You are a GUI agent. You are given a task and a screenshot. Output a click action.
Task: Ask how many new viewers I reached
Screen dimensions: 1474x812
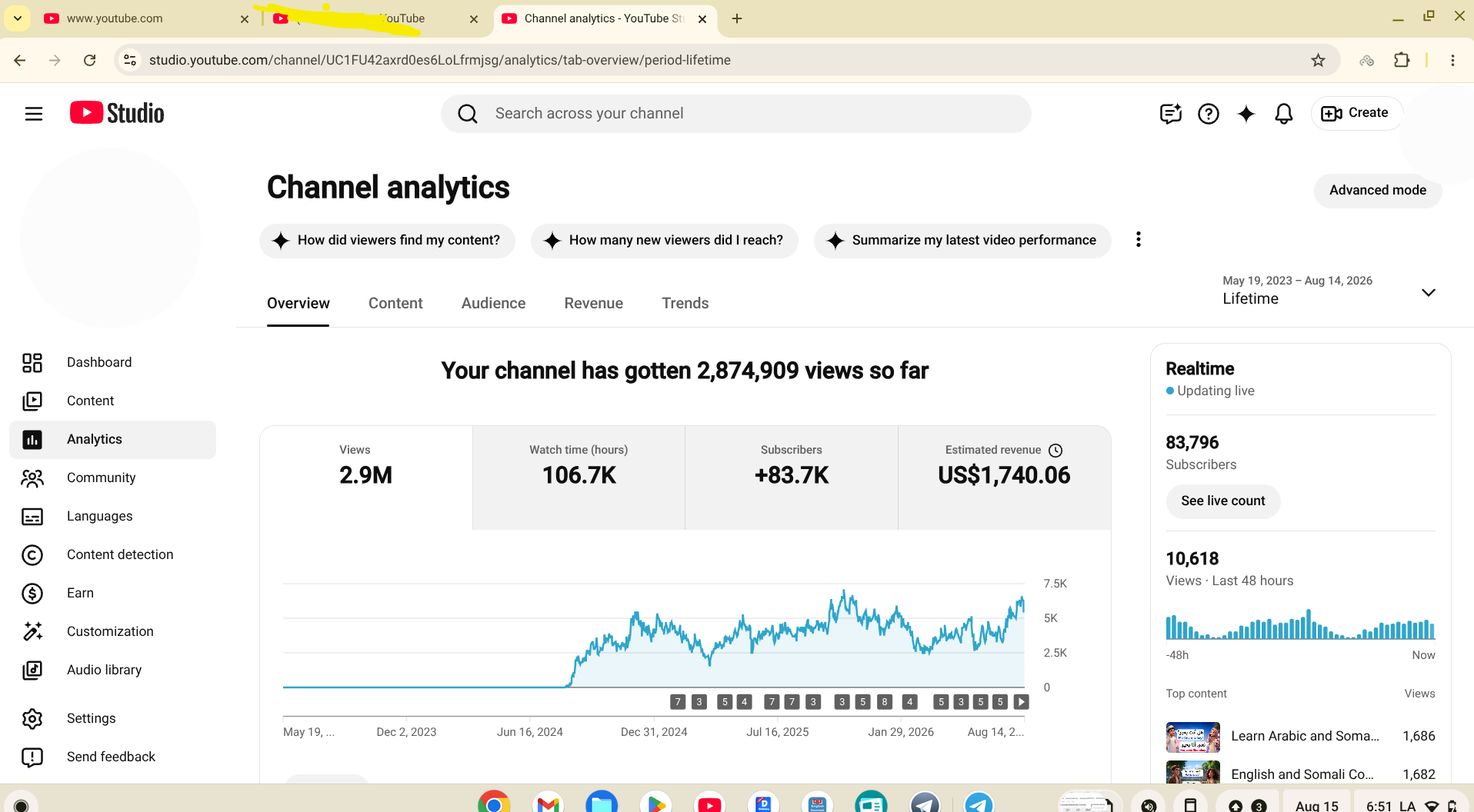(x=664, y=241)
